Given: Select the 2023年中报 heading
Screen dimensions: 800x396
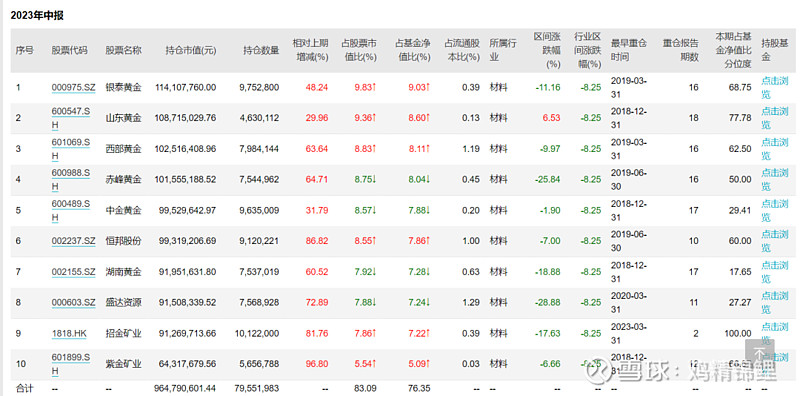Looking at the screenshot, I should (x=37, y=16).
